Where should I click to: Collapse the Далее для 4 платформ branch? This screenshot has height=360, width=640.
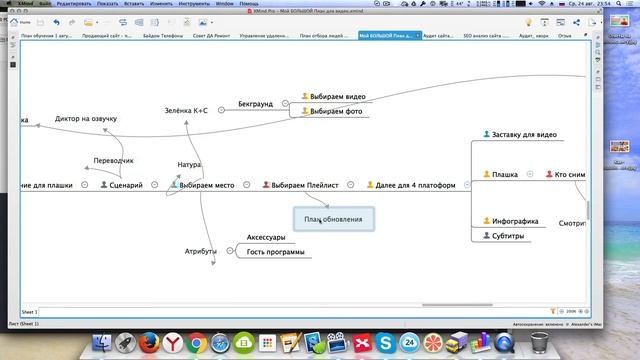[x=467, y=185]
